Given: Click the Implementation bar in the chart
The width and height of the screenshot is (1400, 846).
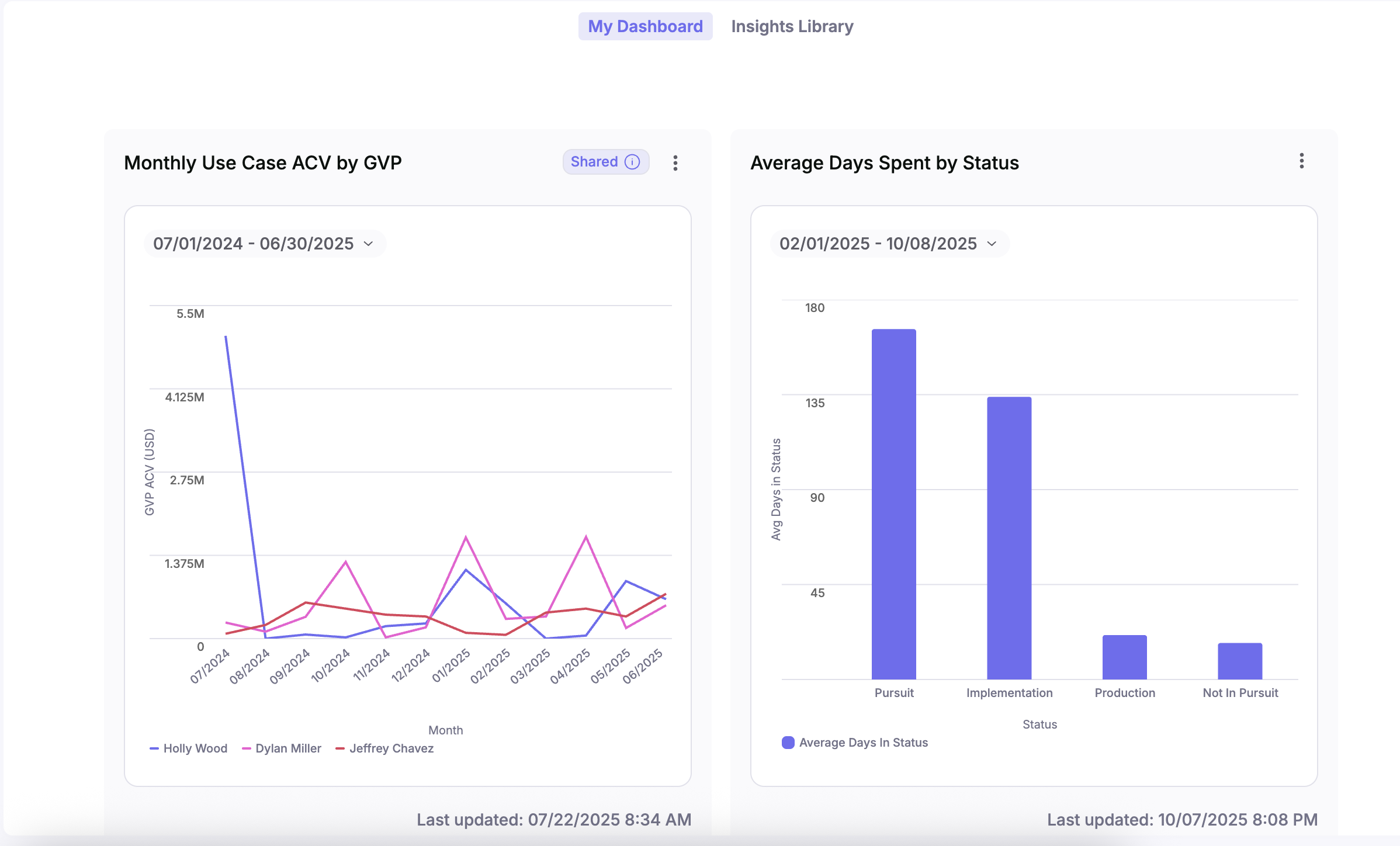Looking at the screenshot, I should click(x=1009, y=538).
